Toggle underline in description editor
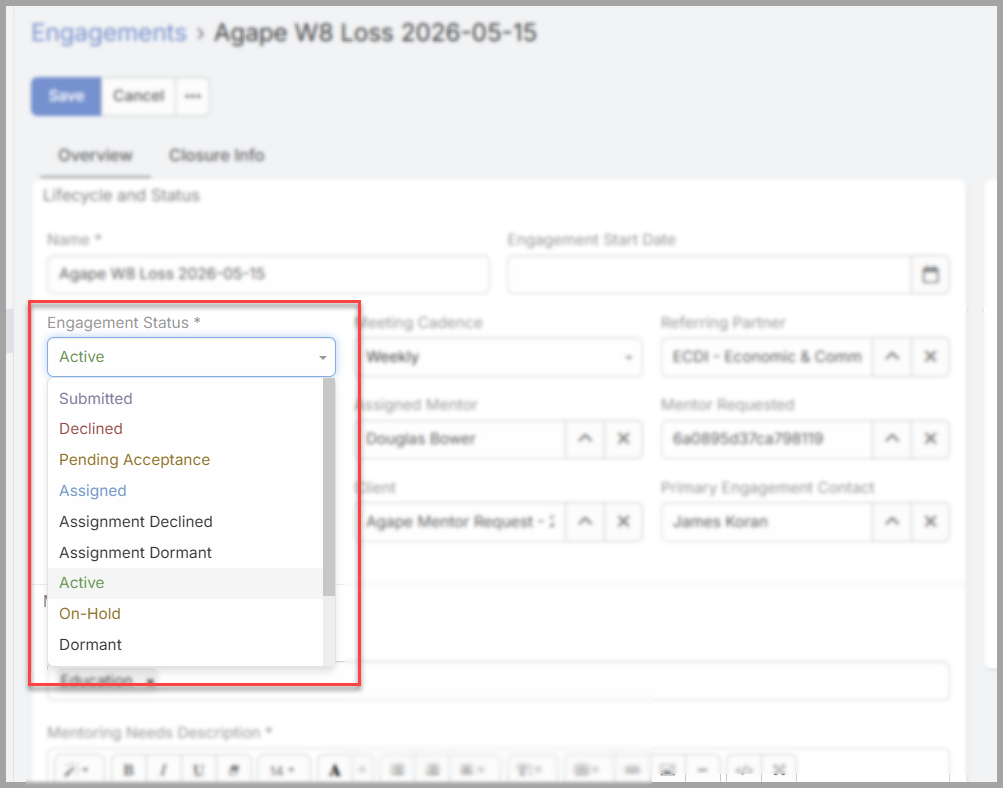This screenshot has height=788, width=1003. pos(198,770)
